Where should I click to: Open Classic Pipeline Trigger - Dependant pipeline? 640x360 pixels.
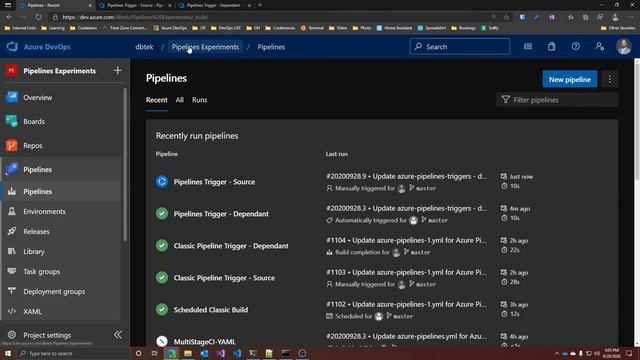[x=231, y=246]
